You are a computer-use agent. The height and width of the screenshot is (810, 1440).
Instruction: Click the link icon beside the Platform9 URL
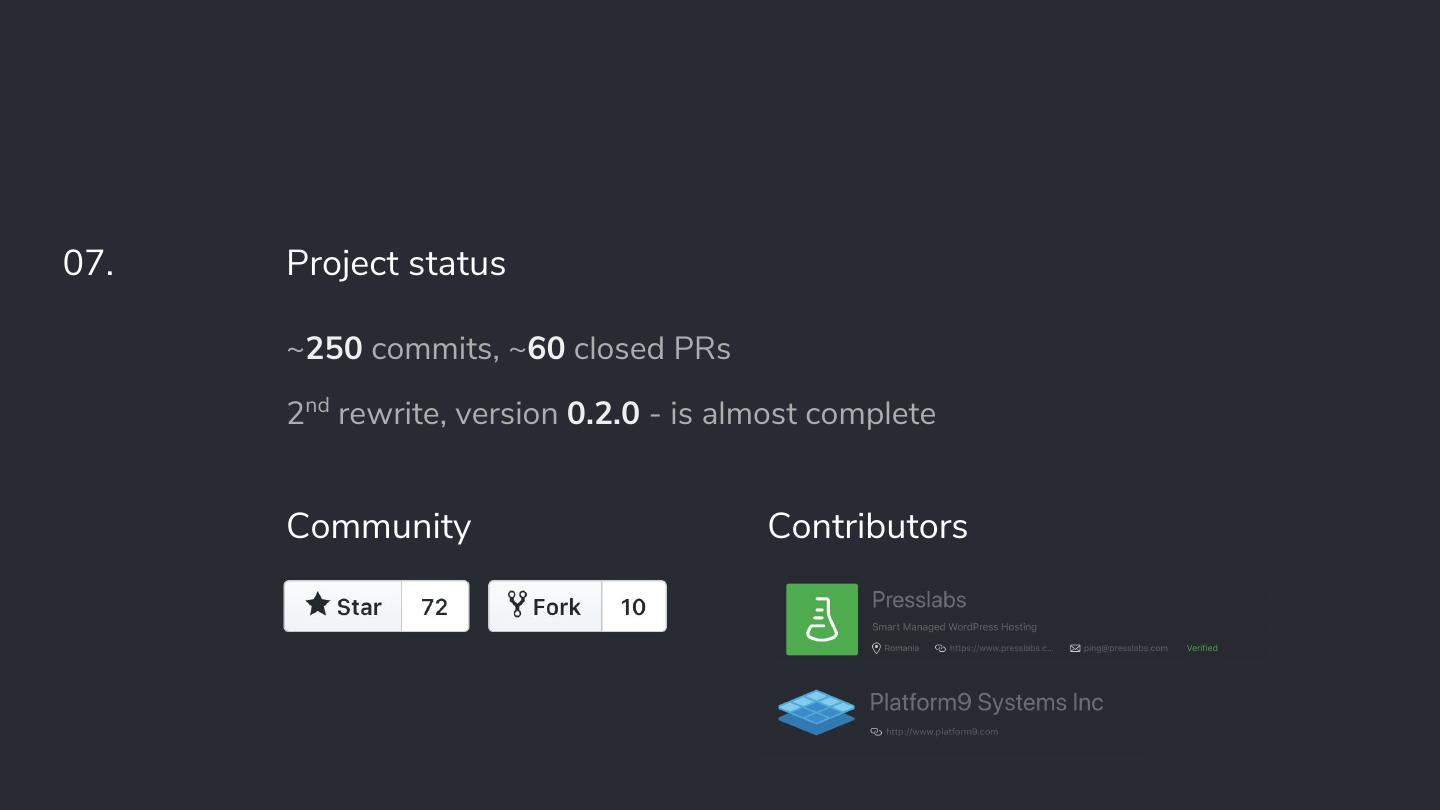click(876, 732)
